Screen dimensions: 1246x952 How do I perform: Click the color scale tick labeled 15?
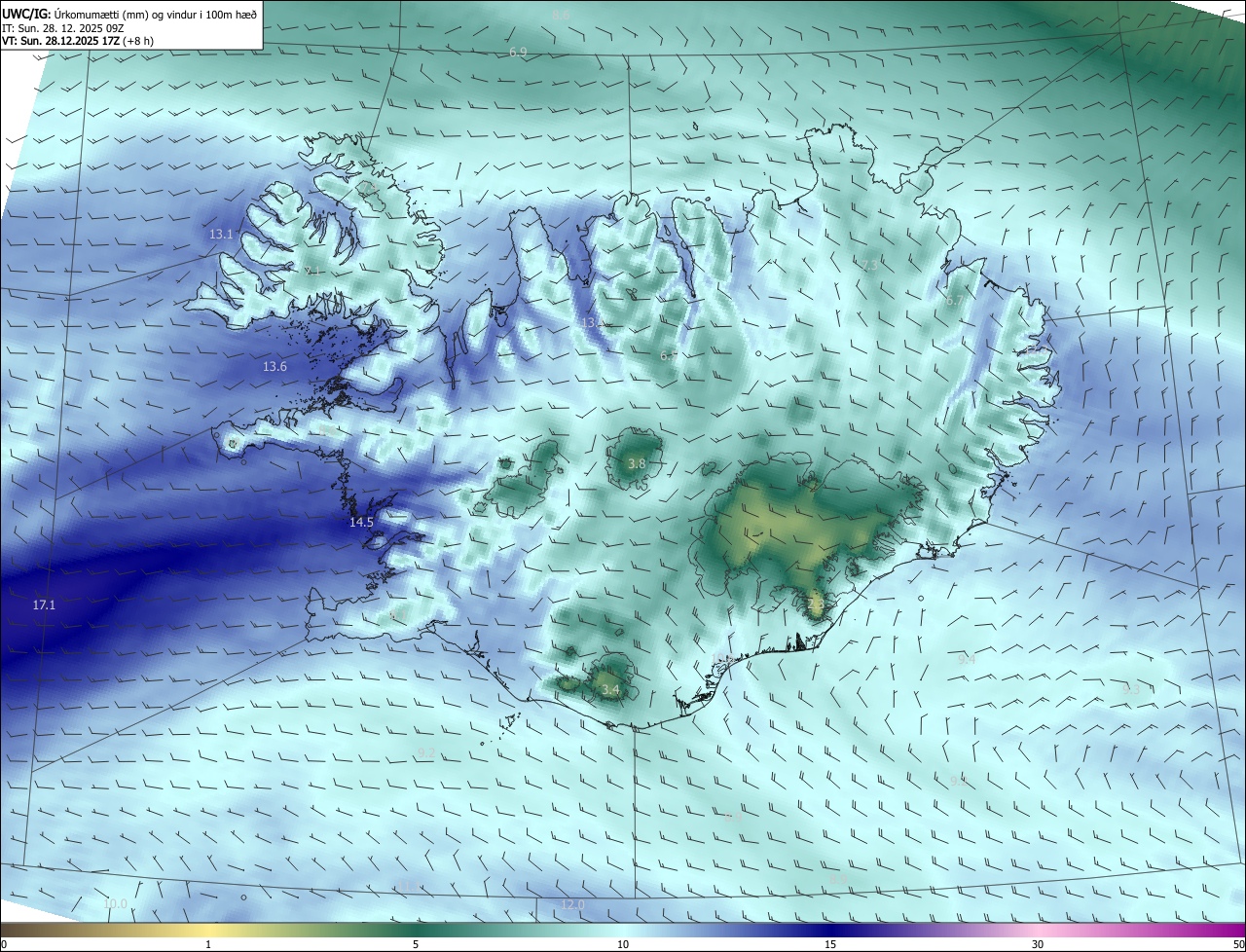tap(830, 944)
